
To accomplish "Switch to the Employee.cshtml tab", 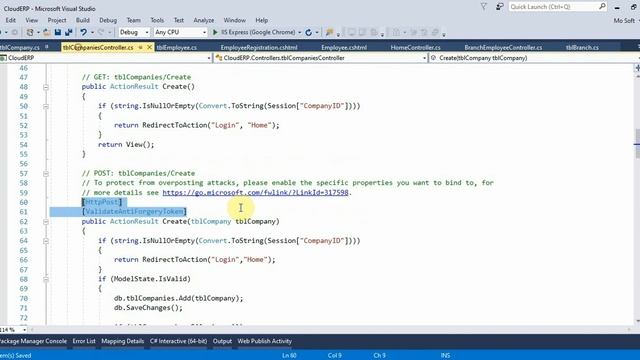I will [x=344, y=47].
